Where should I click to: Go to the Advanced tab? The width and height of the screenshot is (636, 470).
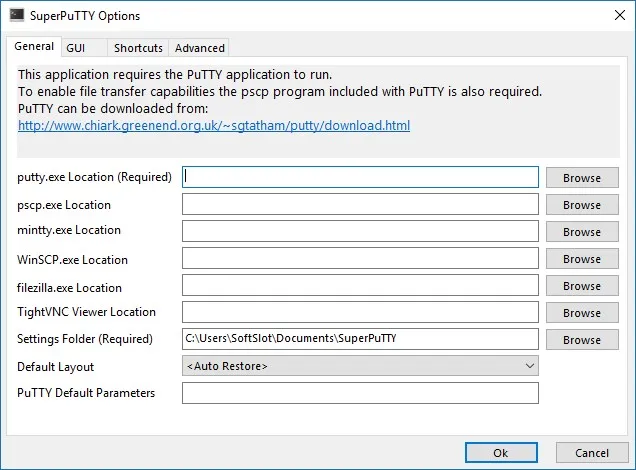(x=199, y=48)
